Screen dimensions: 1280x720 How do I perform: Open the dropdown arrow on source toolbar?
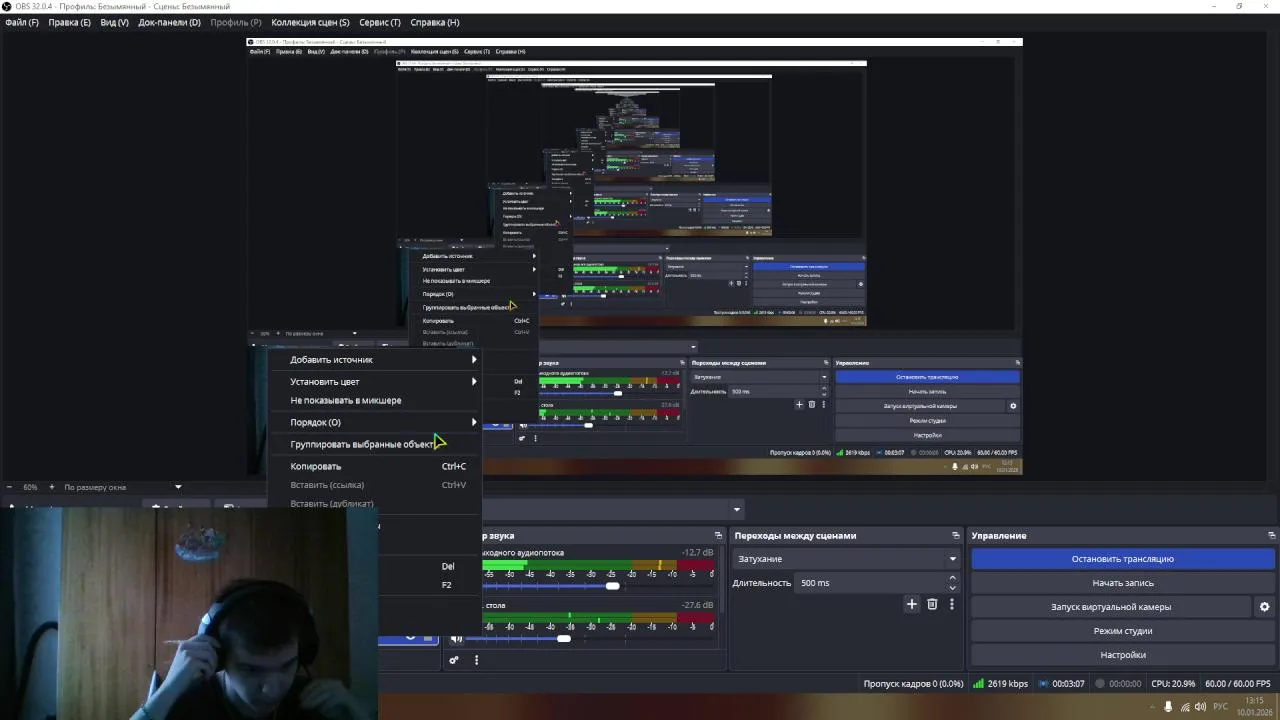click(737, 510)
